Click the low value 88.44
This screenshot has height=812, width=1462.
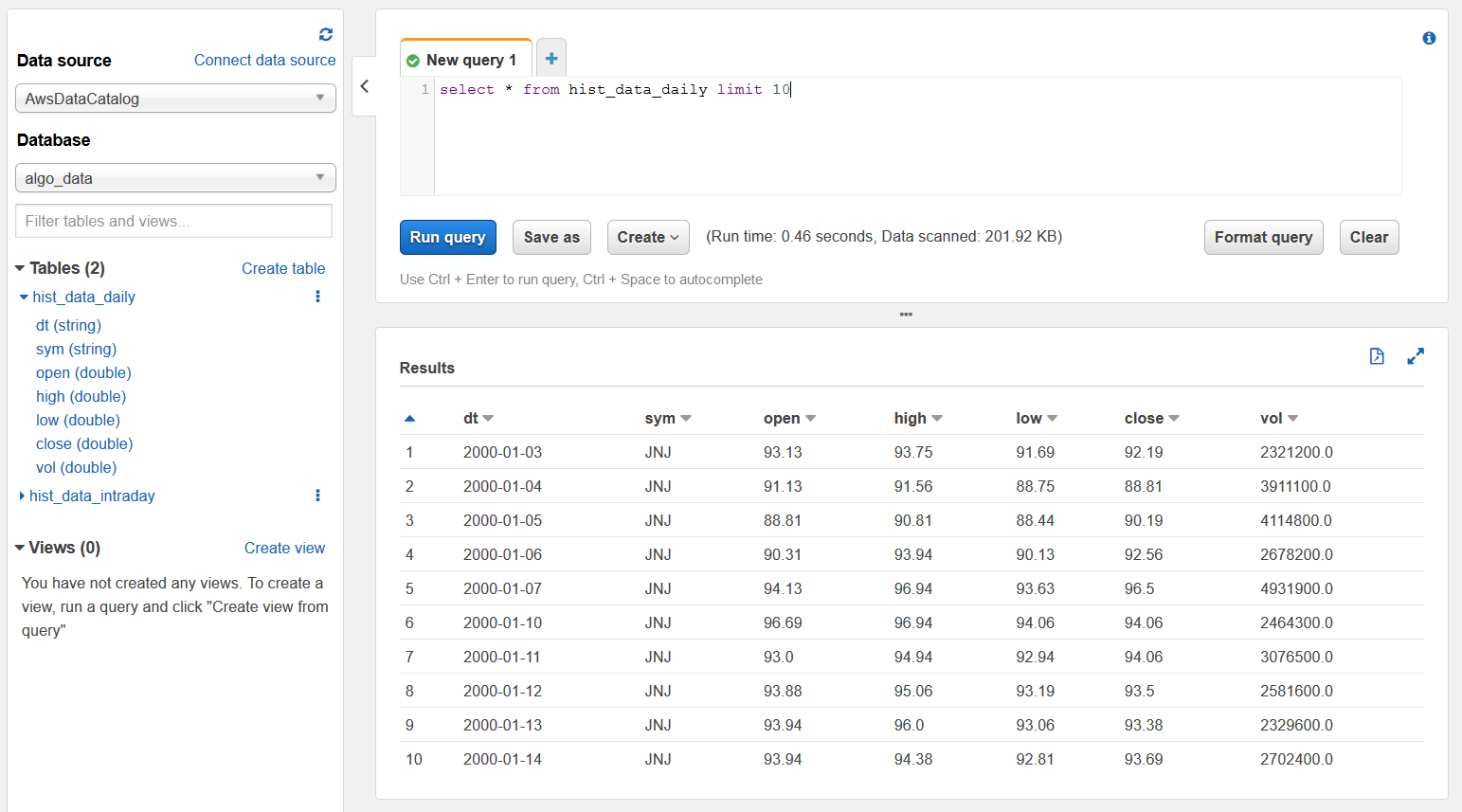1036,520
